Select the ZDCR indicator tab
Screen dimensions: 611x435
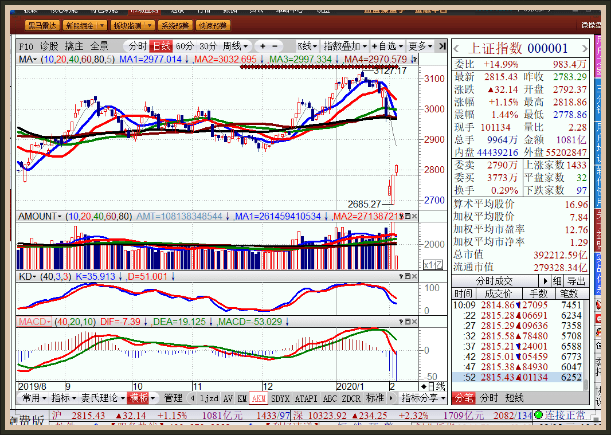point(351,398)
